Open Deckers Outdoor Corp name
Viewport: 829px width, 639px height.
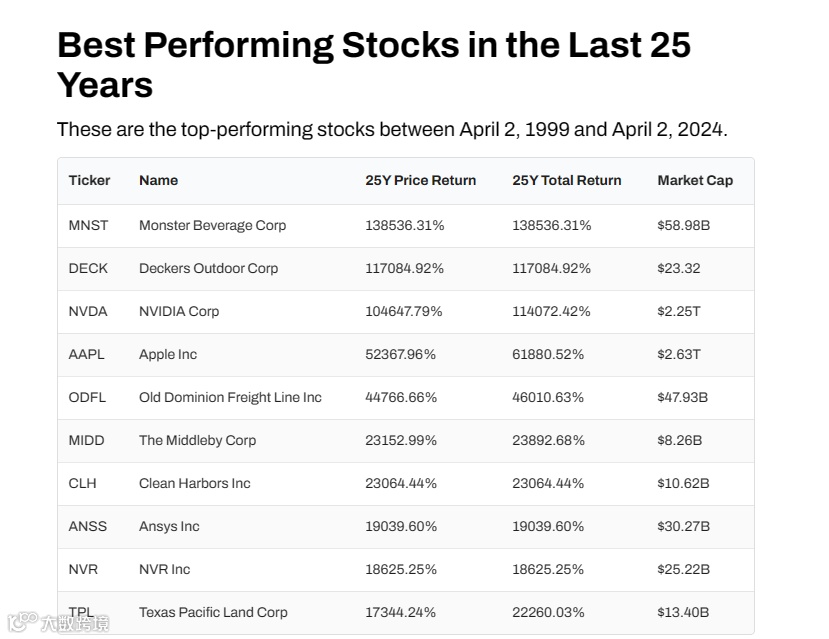[208, 269]
